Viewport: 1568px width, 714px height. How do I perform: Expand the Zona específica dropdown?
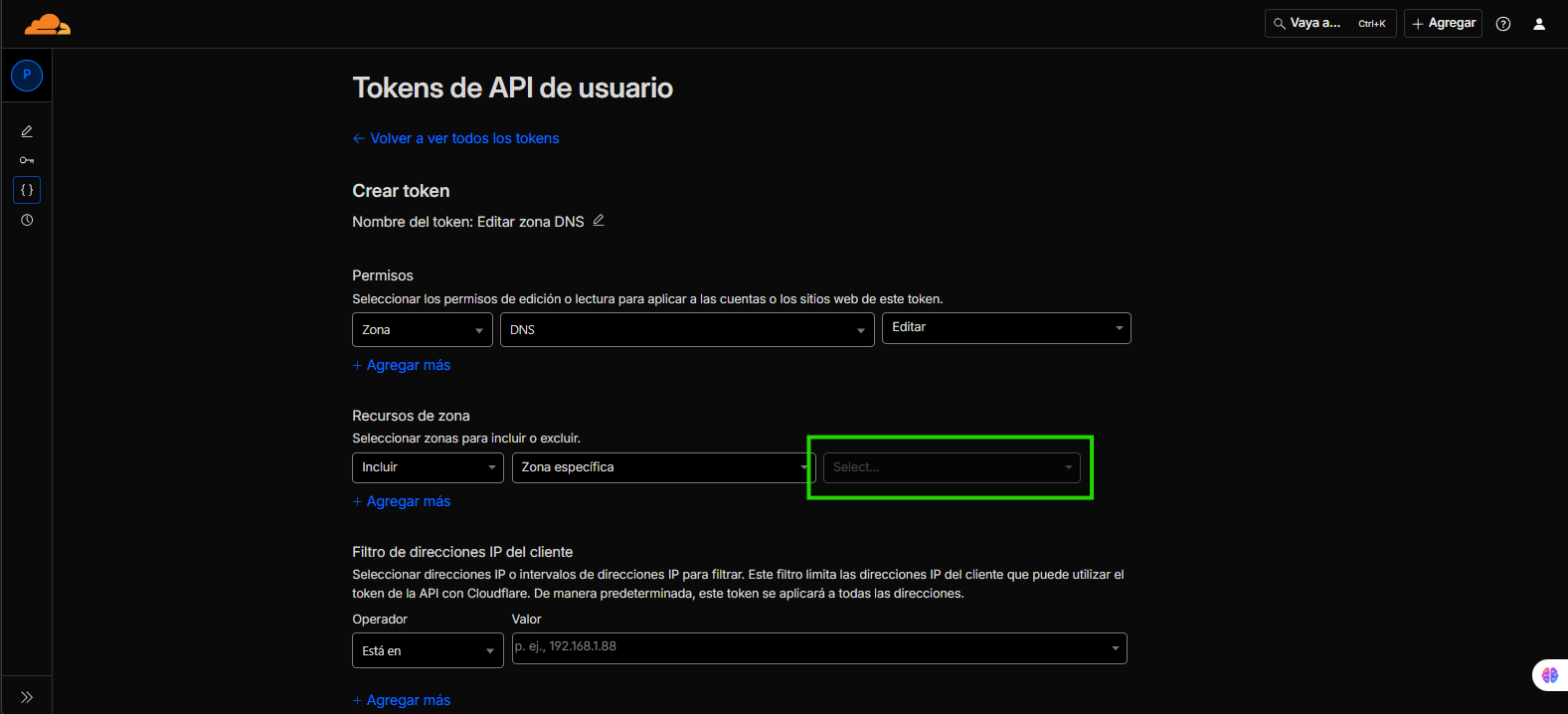(x=662, y=467)
